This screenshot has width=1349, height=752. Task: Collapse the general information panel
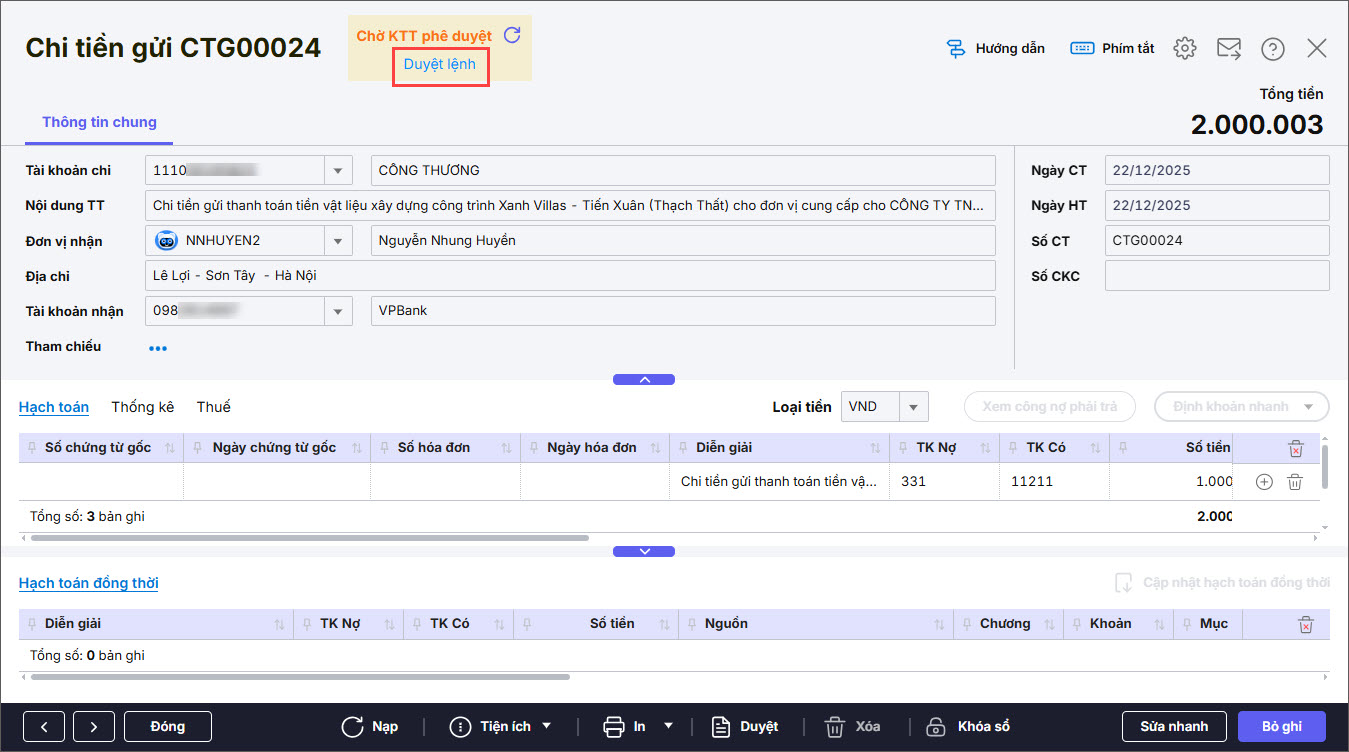click(x=644, y=380)
